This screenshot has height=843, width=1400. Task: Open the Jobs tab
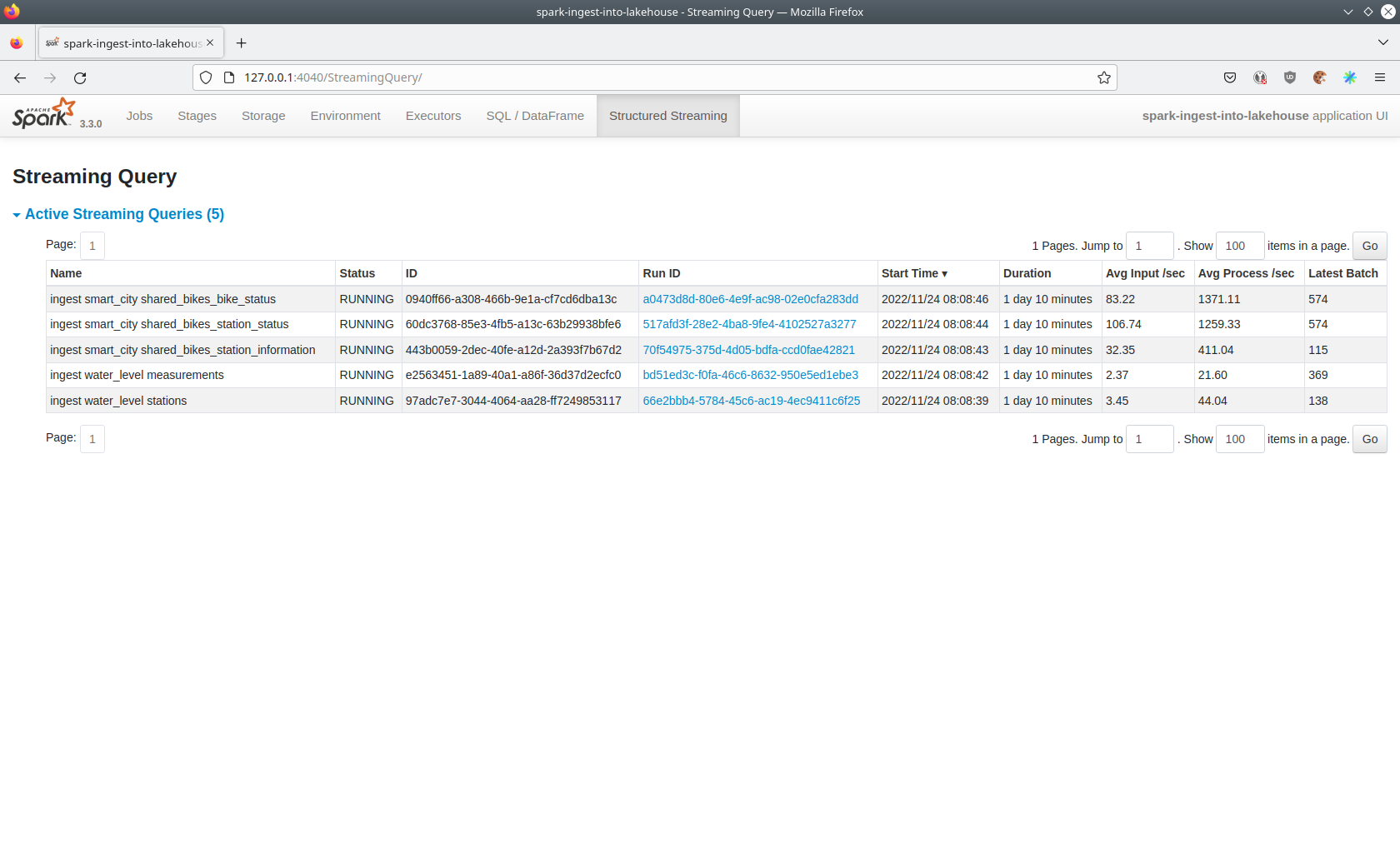pyautogui.click(x=139, y=116)
